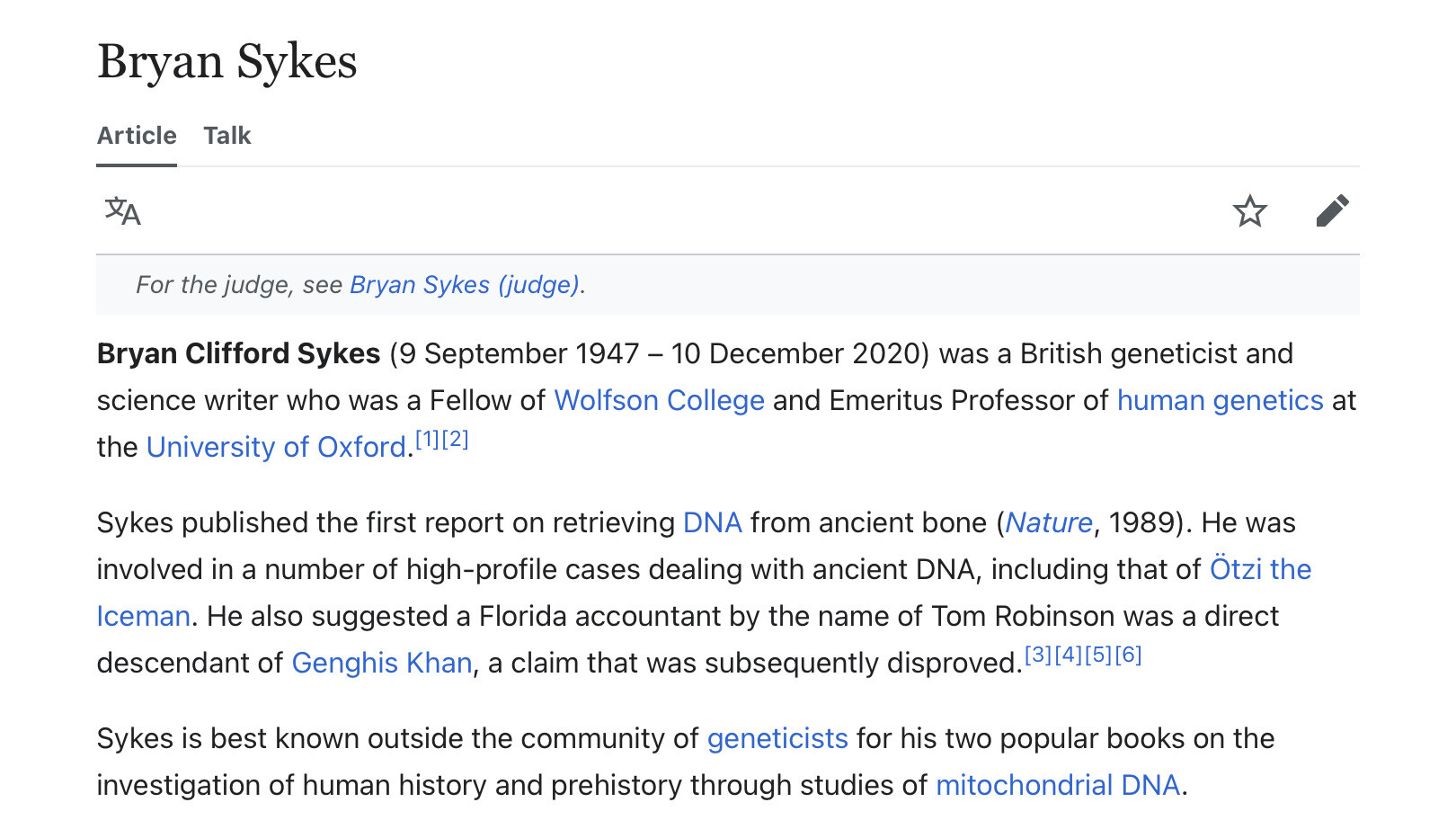This screenshot has width=1456, height=829.
Task: Click the Bryan Sykes page heading
Action: 227,61
